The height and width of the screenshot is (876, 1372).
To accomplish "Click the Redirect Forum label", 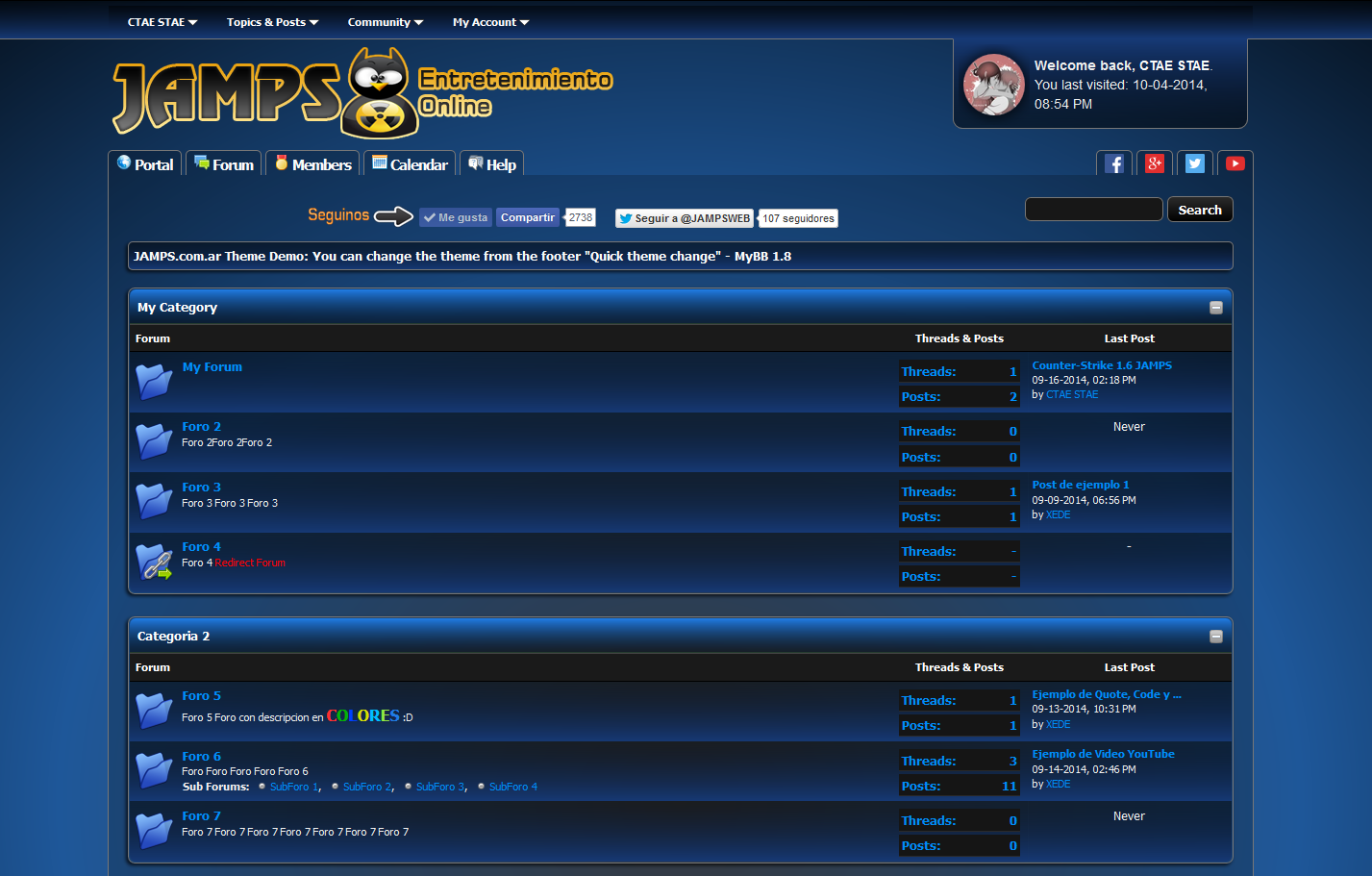I will pyautogui.click(x=250, y=563).
